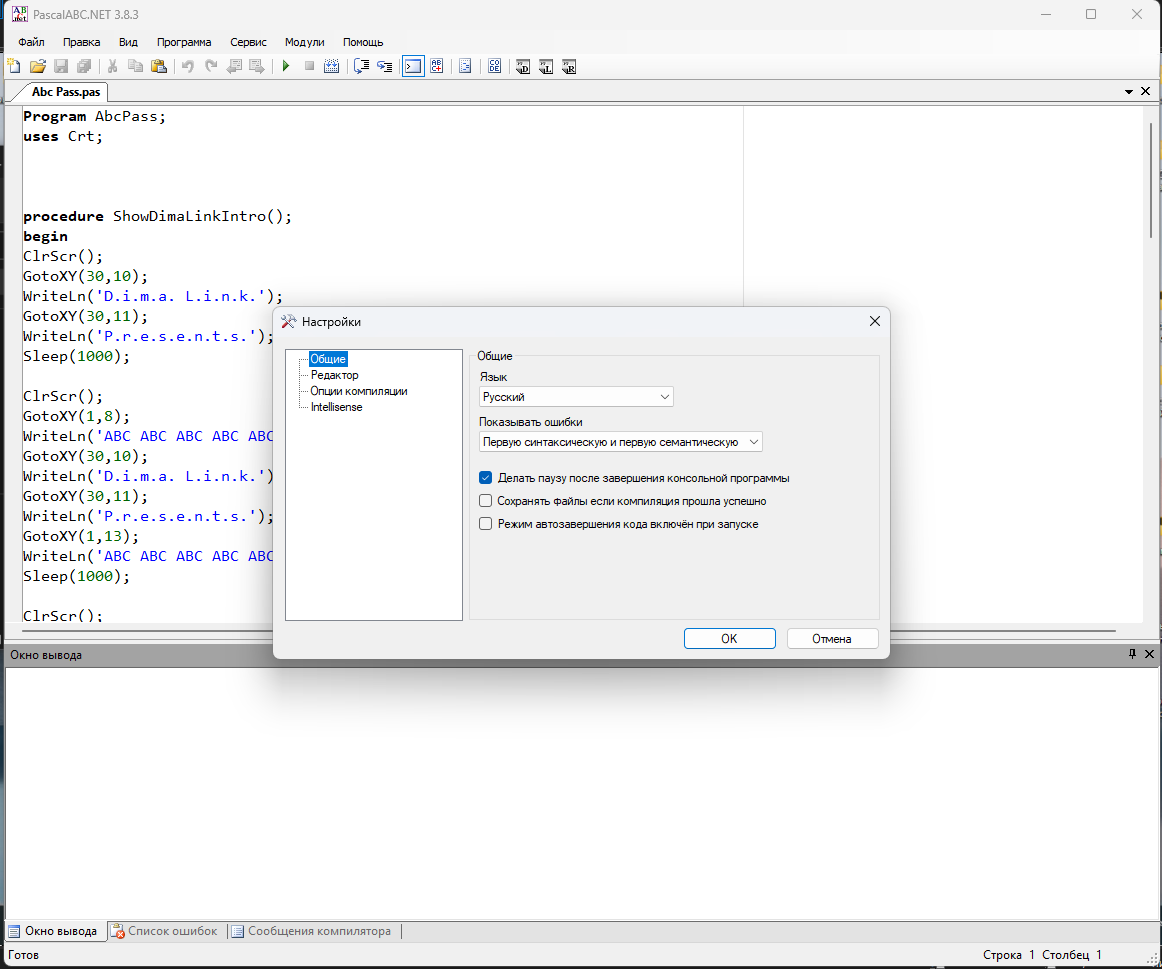This screenshot has height=969, width=1162.
Task: Open the Язык dropdown showing Русский
Action: pos(576,396)
